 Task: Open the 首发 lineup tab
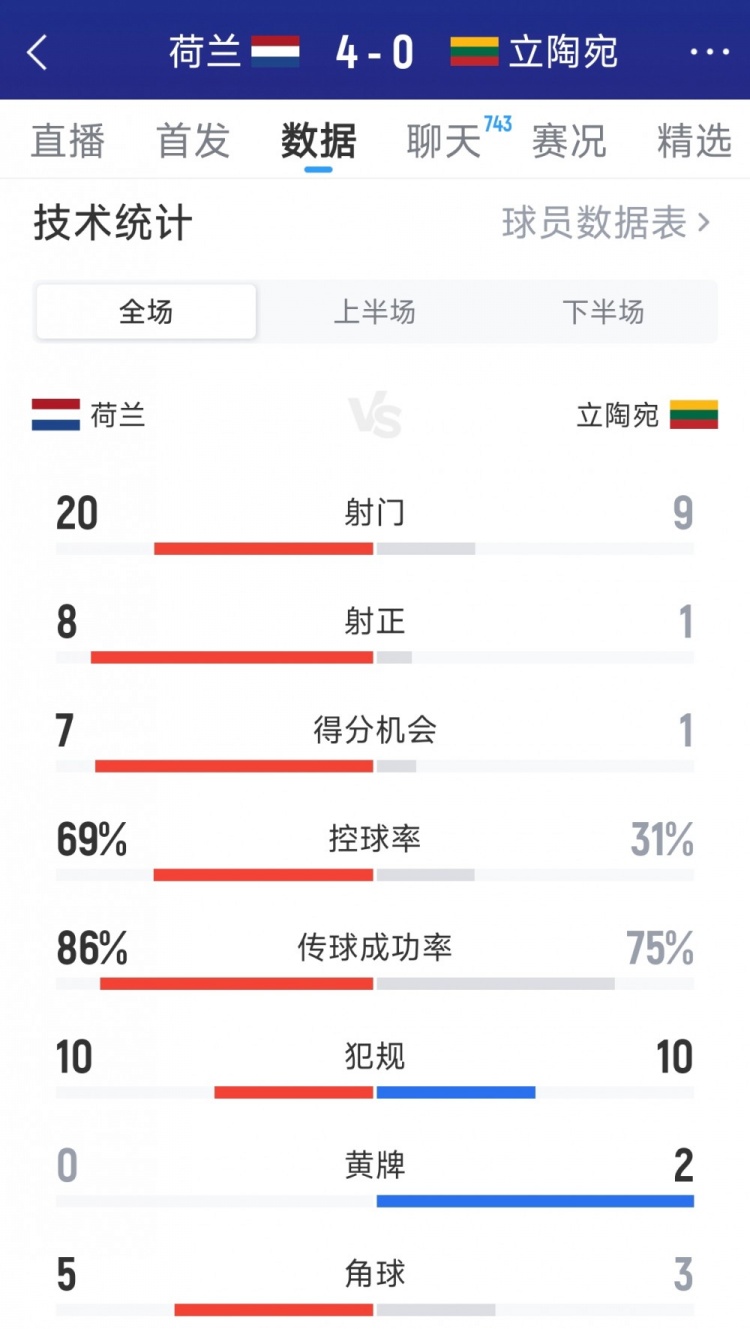pyautogui.click(x=192, y=142)
